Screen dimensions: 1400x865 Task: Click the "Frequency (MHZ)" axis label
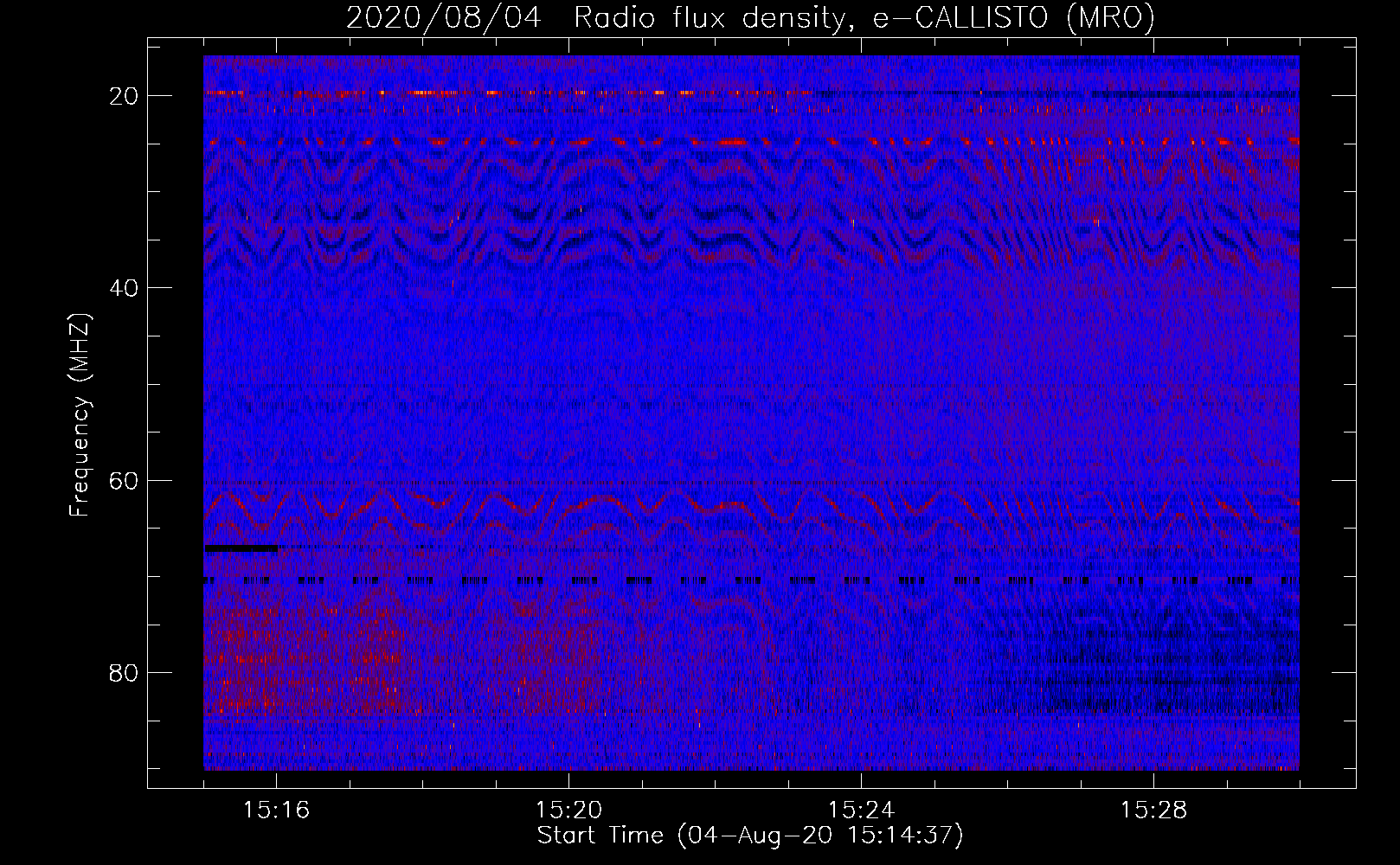click(80, 414)
